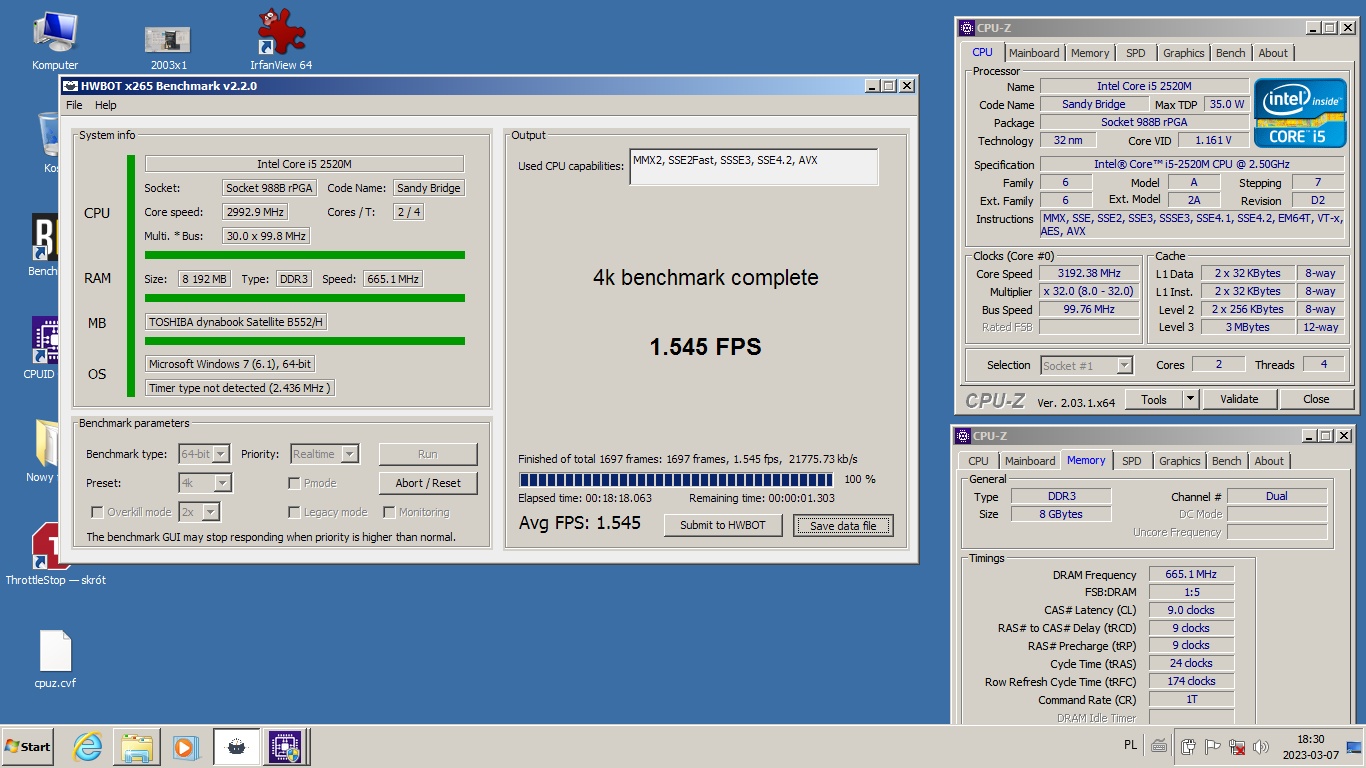The image size is (1366, 768).
Task: Click the Validate button in CPU-Z
Action: pyautogui.click(x=1239, y=399)
